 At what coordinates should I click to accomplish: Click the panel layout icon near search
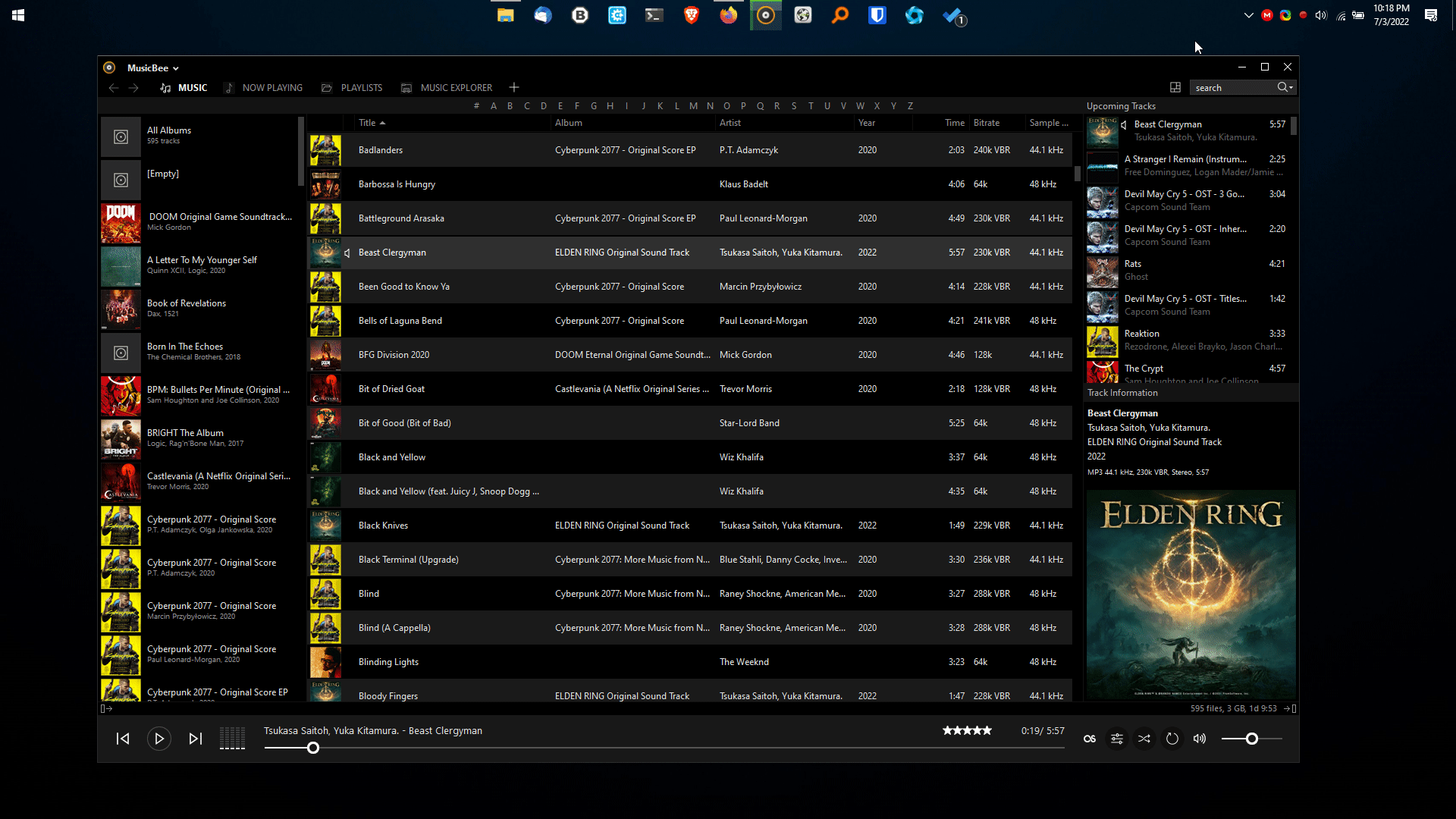pyautogui.click(x=1175, y=88)
